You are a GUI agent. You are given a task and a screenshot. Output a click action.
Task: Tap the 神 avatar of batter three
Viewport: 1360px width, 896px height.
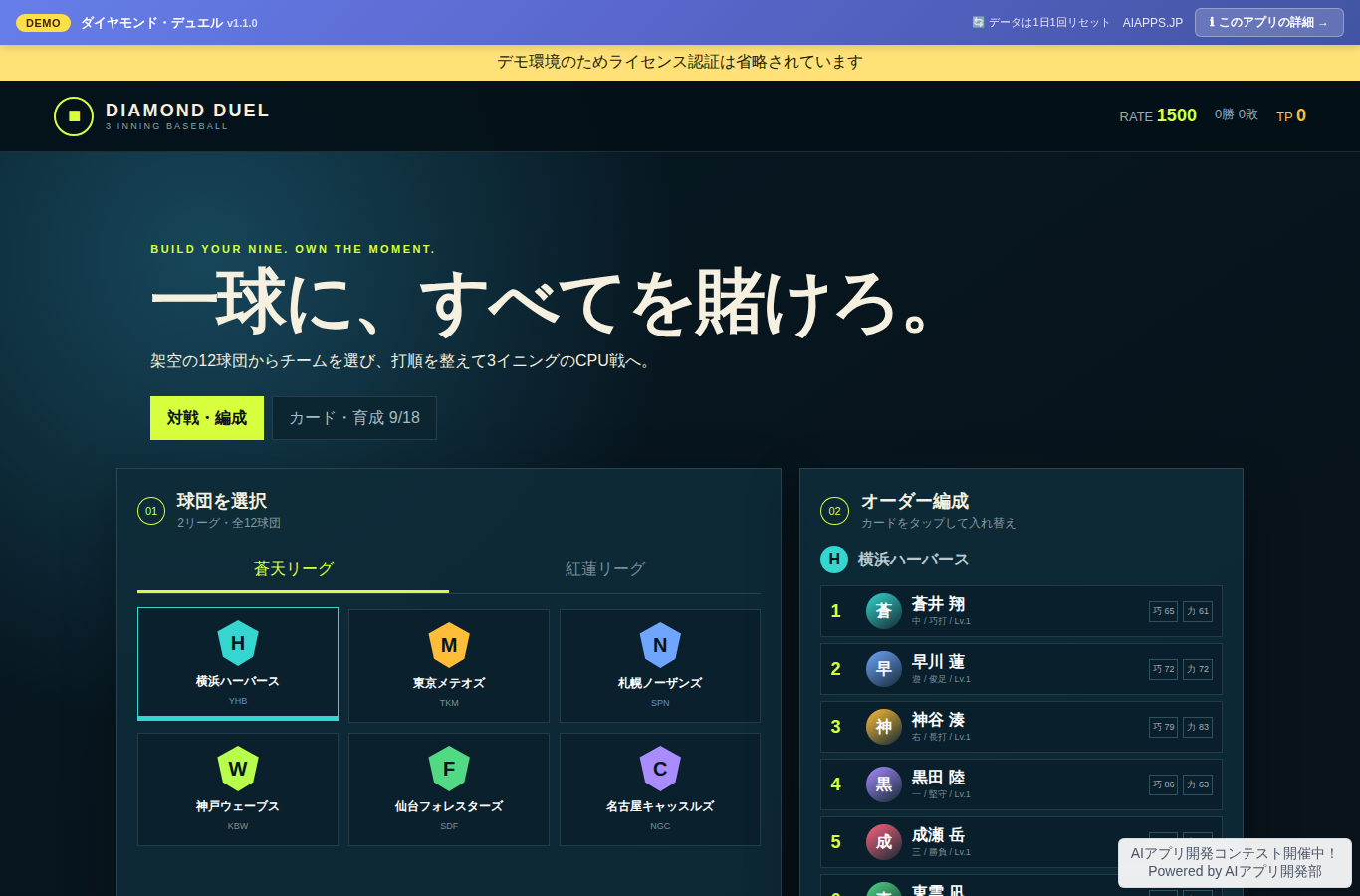click(x=884, y=727)
